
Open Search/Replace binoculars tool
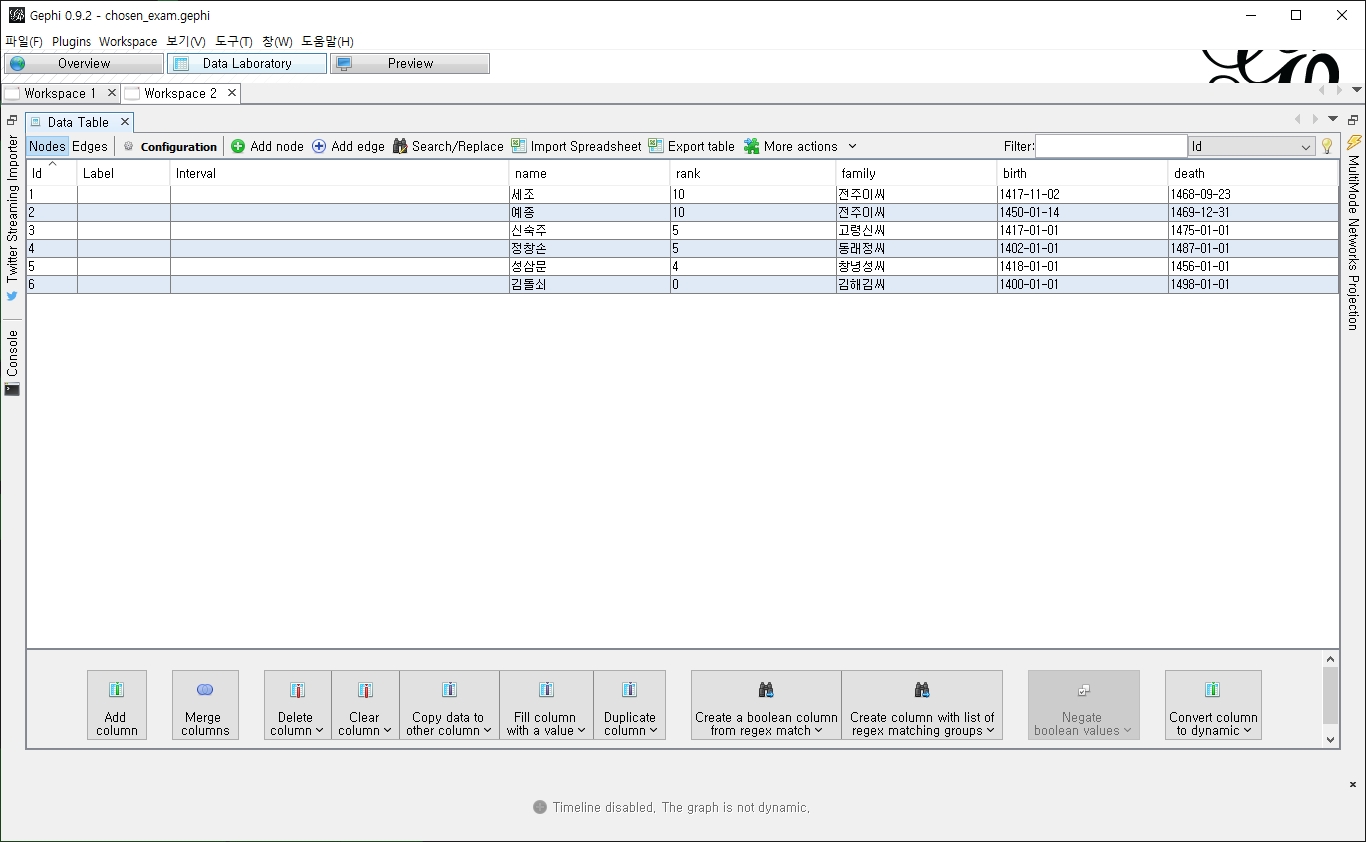click(x=400, y=146)
